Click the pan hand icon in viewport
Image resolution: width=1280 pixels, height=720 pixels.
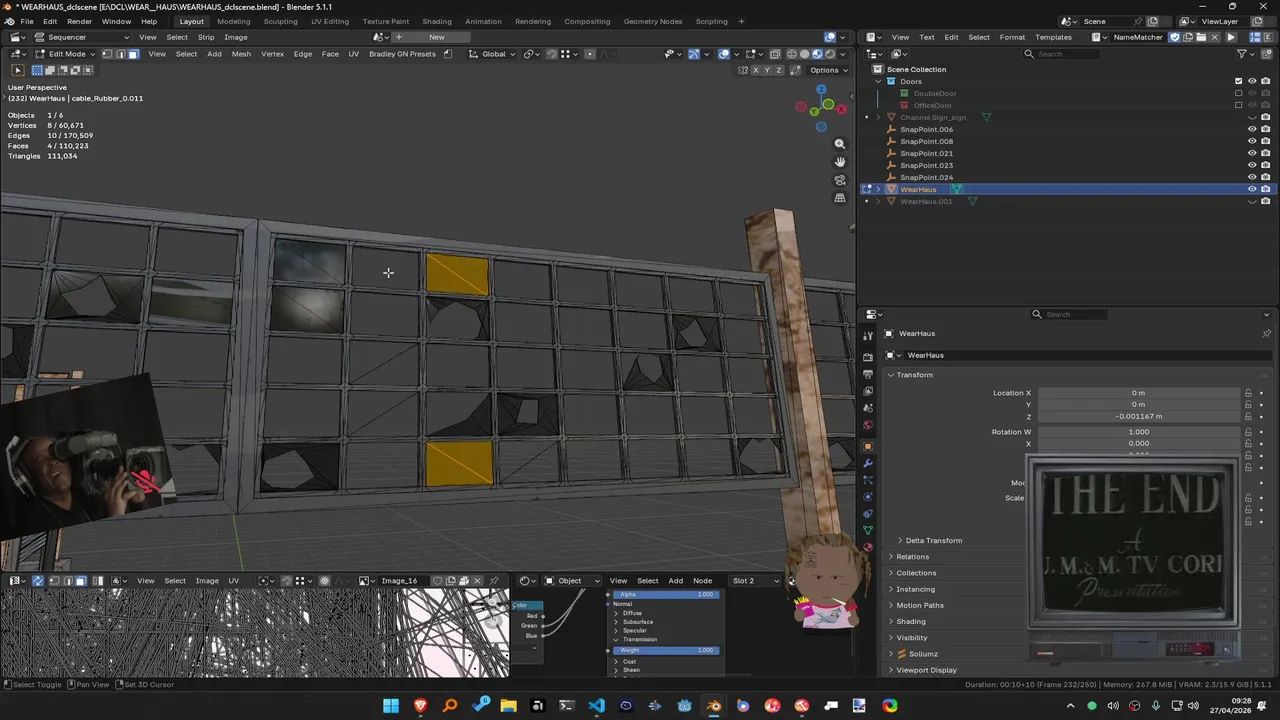point(840,162)
